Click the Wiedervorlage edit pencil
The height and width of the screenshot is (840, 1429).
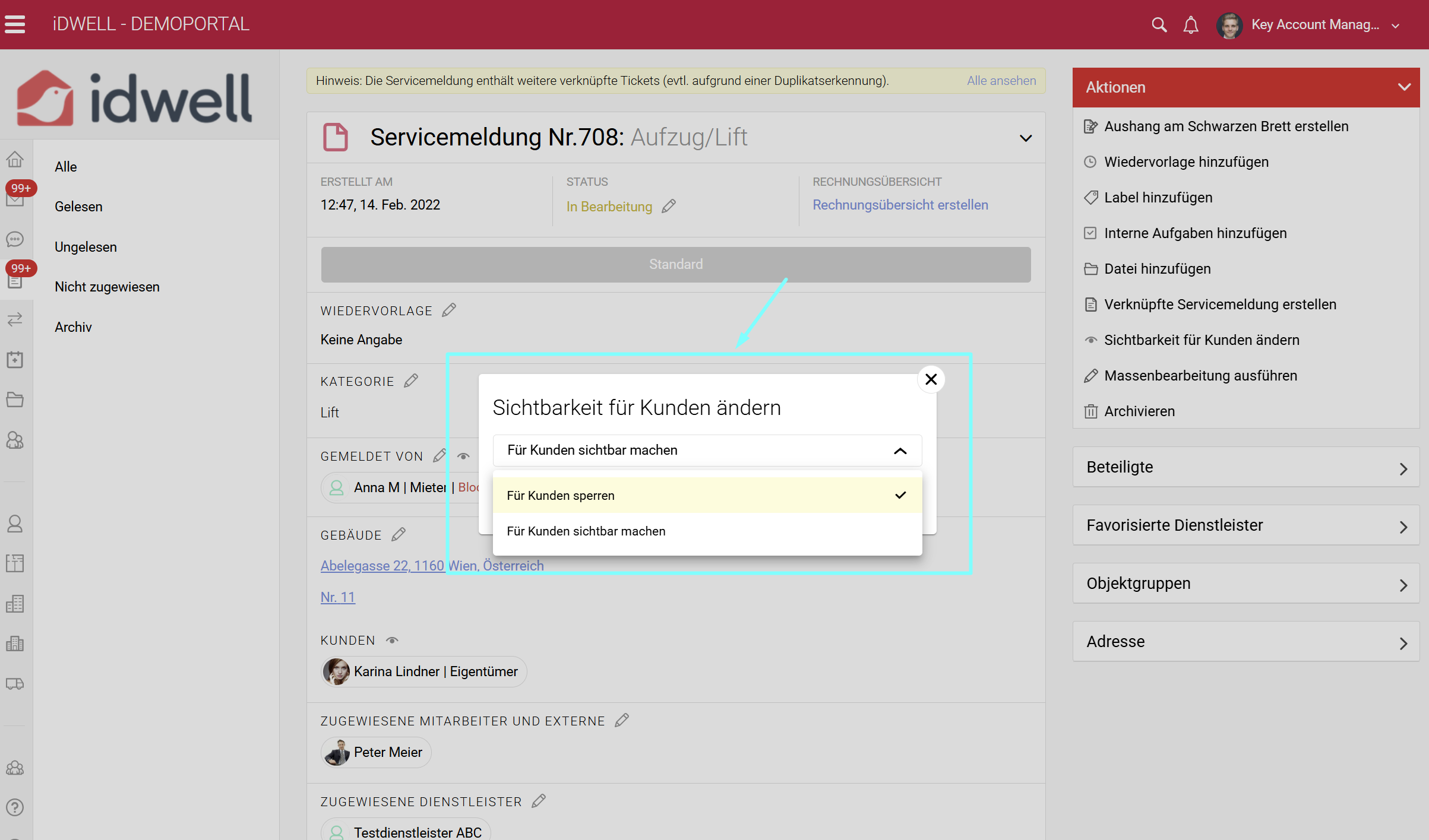[449, 310]
